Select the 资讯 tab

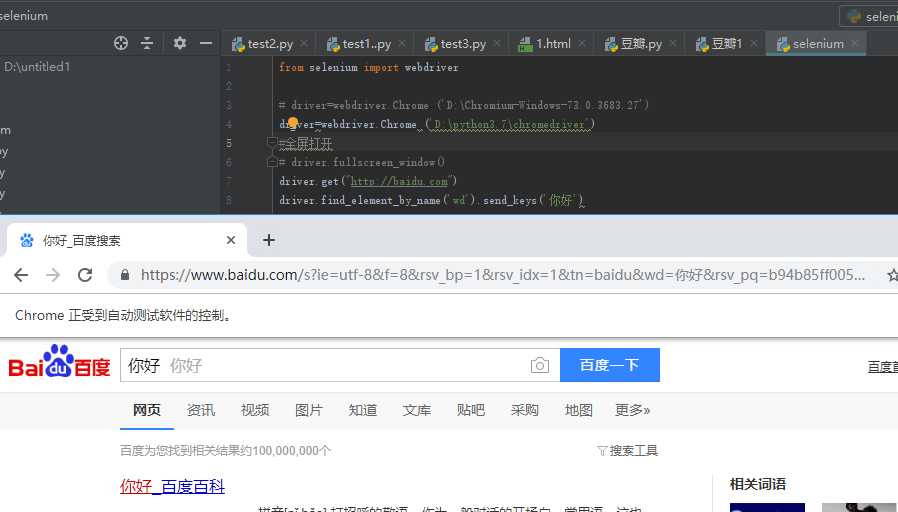[201, 410]
